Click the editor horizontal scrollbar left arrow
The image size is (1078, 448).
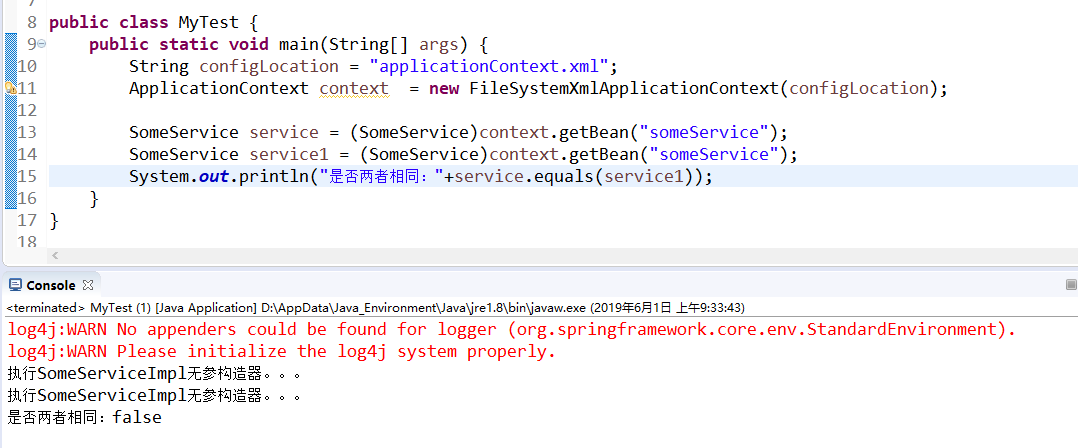point(55,256)
